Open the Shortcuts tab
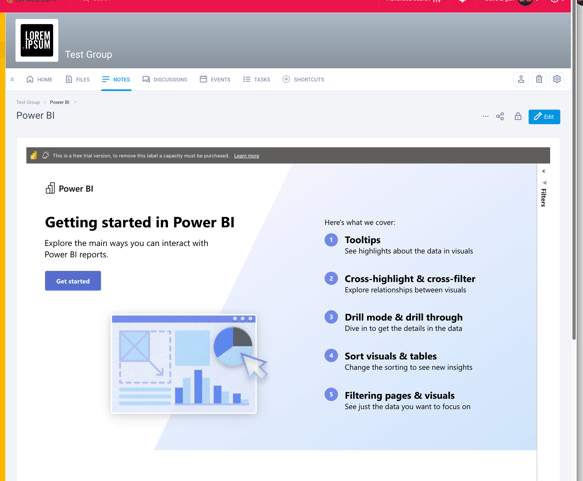This screenshot has height=481, width=583. click(303, 79)
